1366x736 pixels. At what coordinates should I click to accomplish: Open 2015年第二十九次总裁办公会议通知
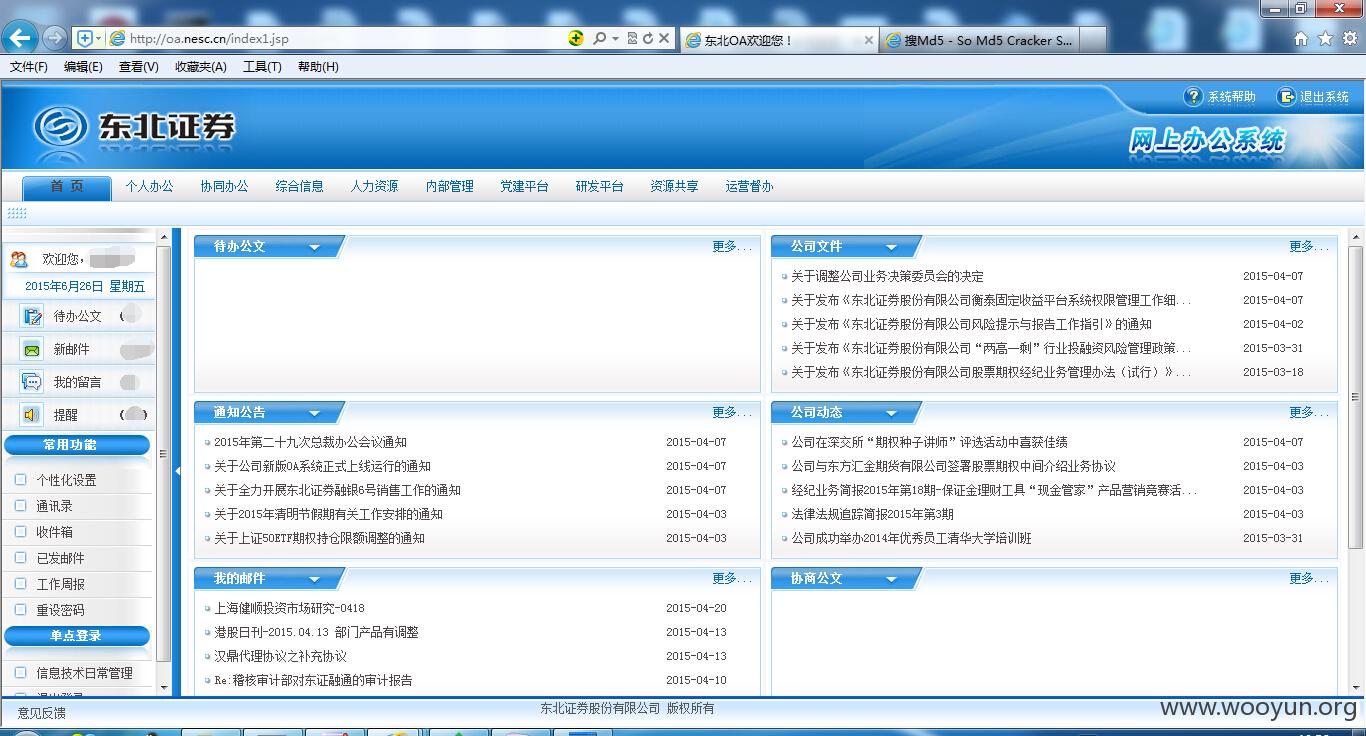[310, 442]
